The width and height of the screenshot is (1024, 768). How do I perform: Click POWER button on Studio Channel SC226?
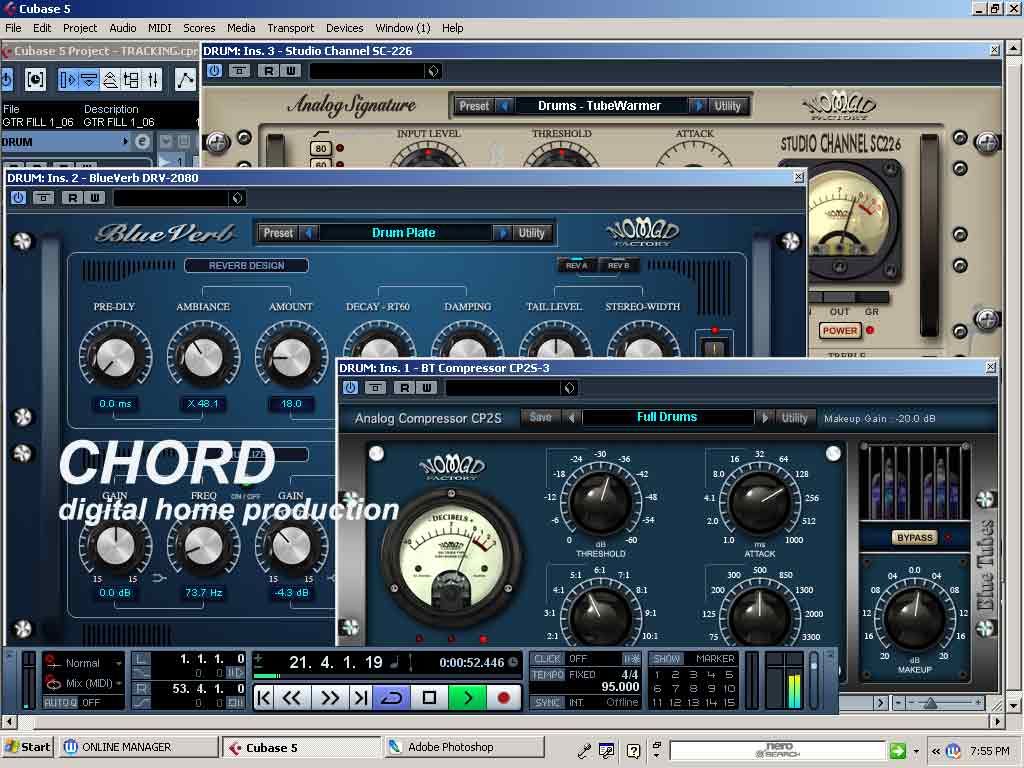pos(840,330)
